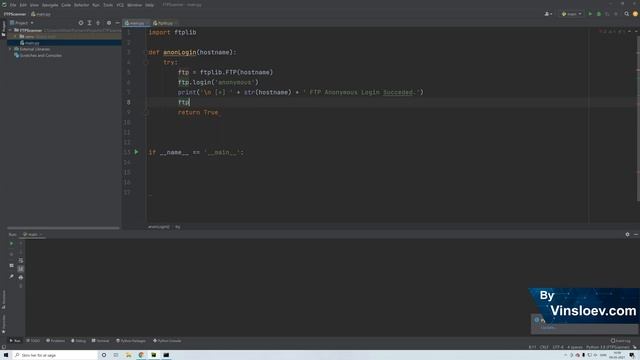Open Terminal tool window tab
The width and height of the screenshot is (640, 360).
click(100, 340)
